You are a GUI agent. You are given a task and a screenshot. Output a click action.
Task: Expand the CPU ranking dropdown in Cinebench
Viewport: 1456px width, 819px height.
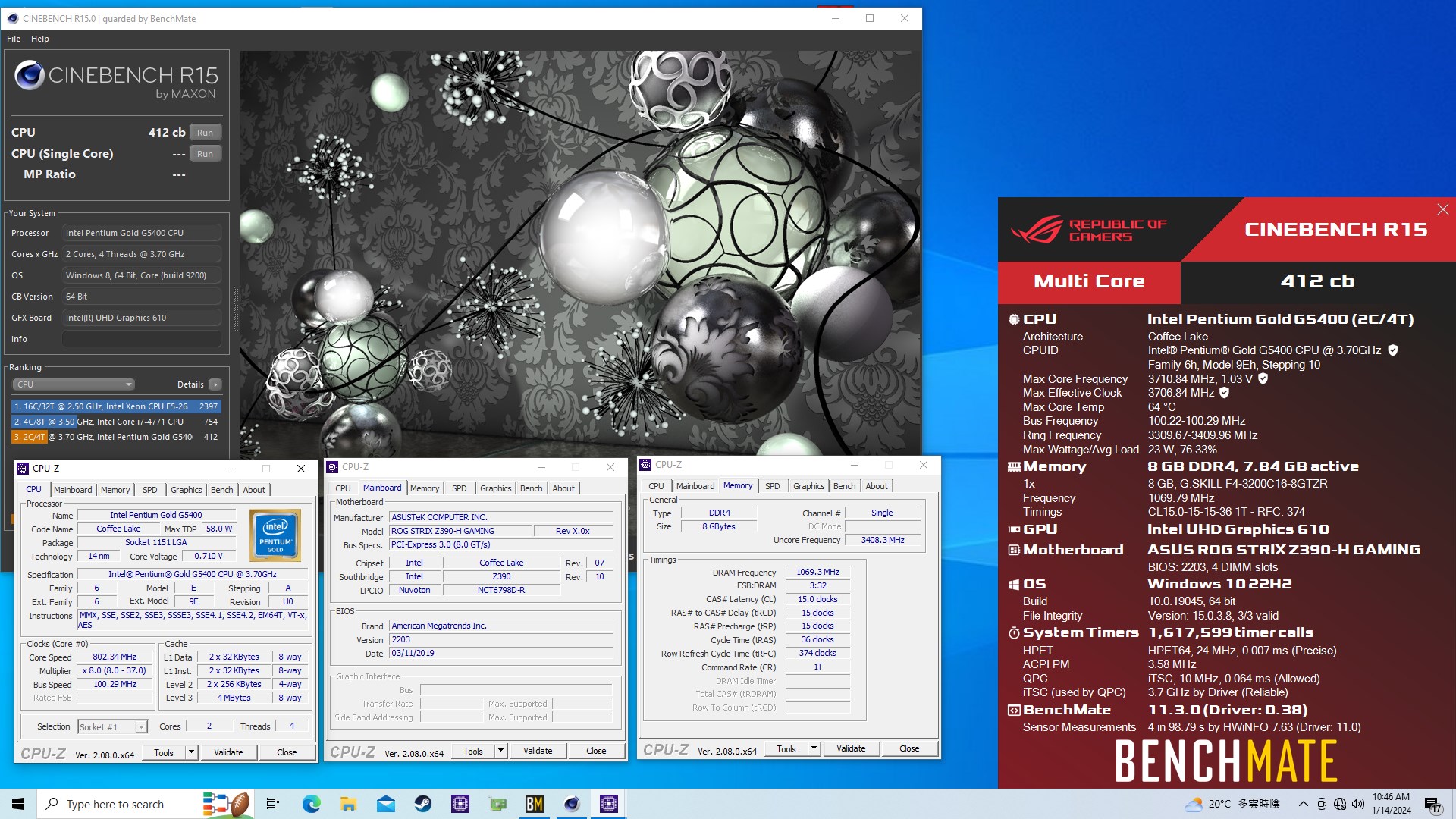point(74,384)
